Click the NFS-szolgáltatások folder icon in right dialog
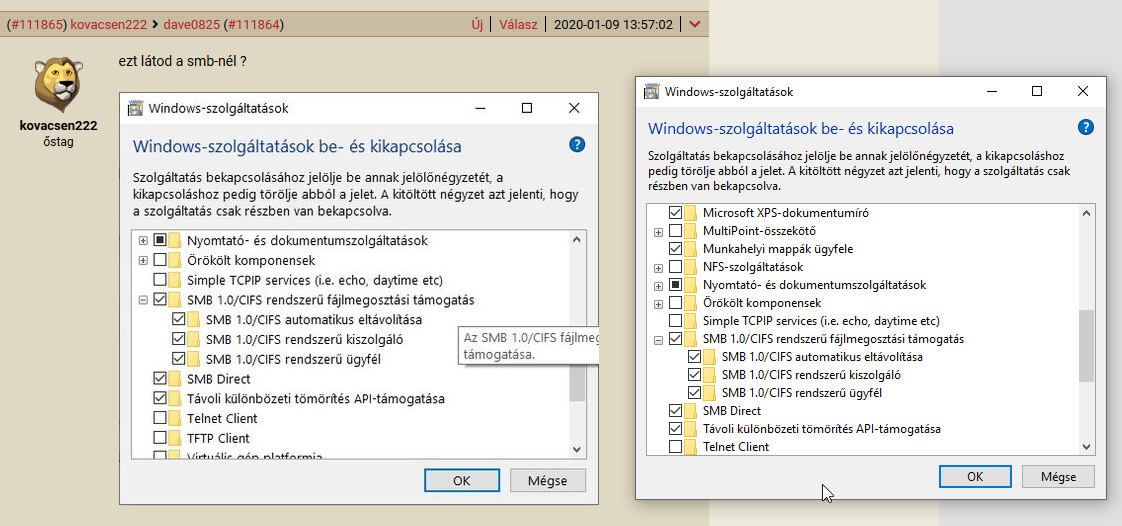Image resolution: width=1122 pixels, height=526 pixels. tap(690, 267)
